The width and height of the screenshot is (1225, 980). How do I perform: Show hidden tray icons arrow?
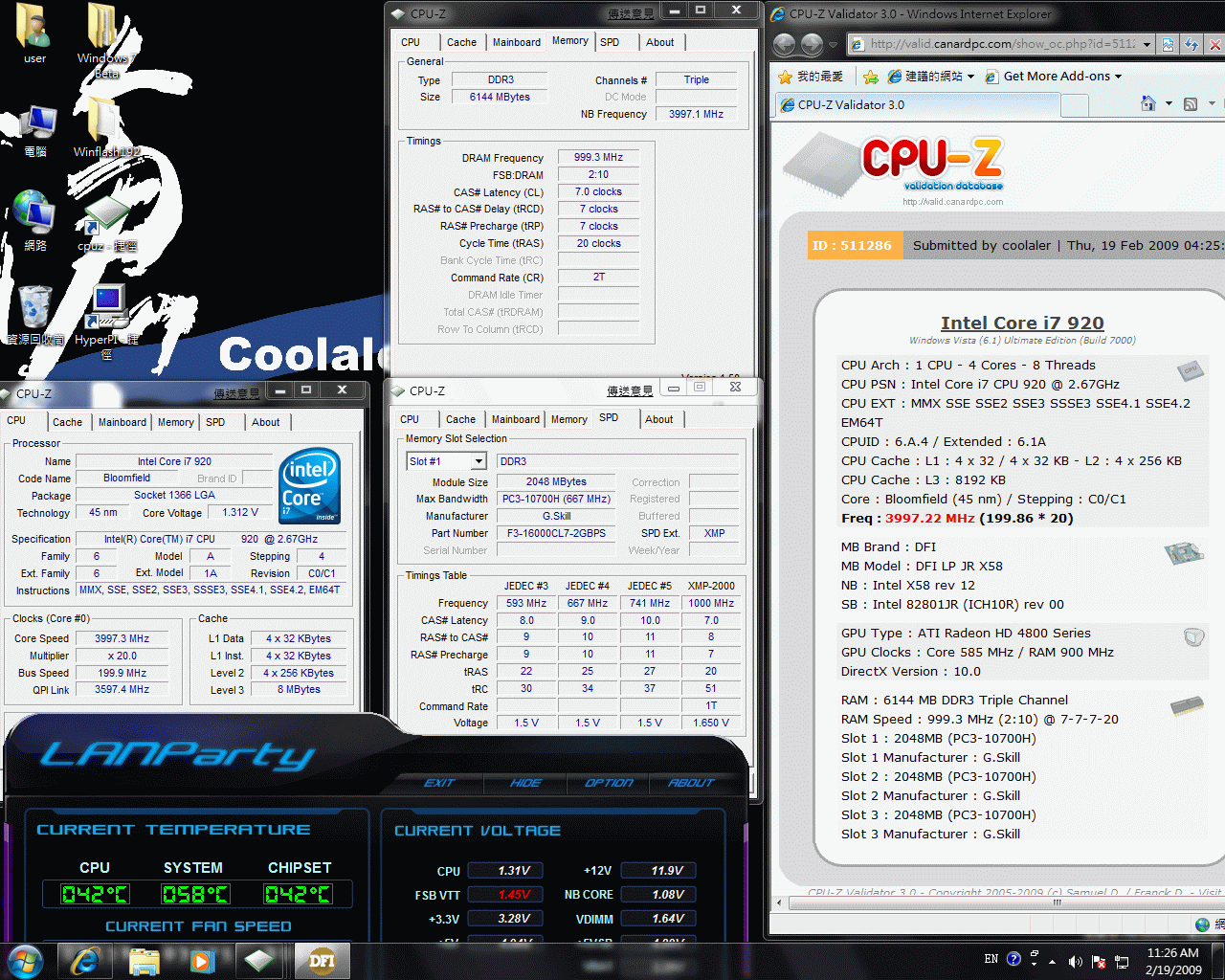pyautogui.click(x=1053, y=961)
